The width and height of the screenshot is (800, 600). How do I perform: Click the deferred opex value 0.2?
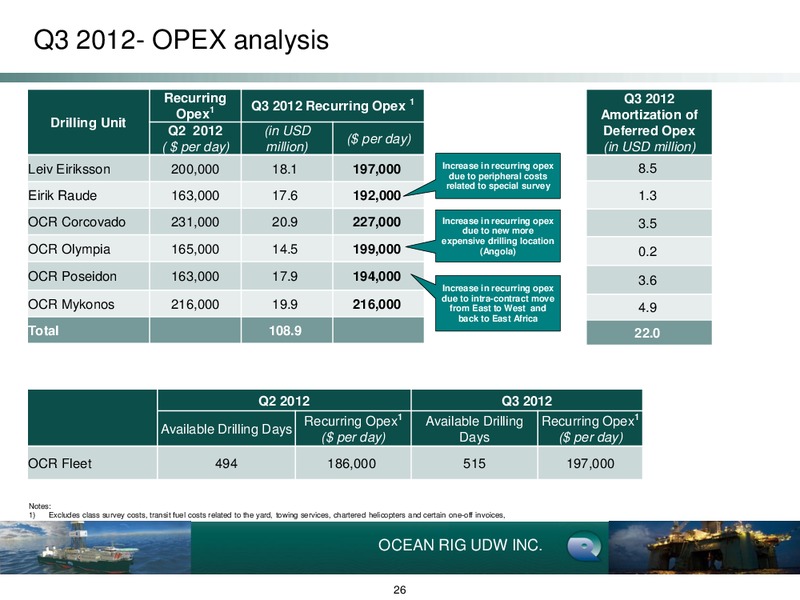[x=647, y=252]
